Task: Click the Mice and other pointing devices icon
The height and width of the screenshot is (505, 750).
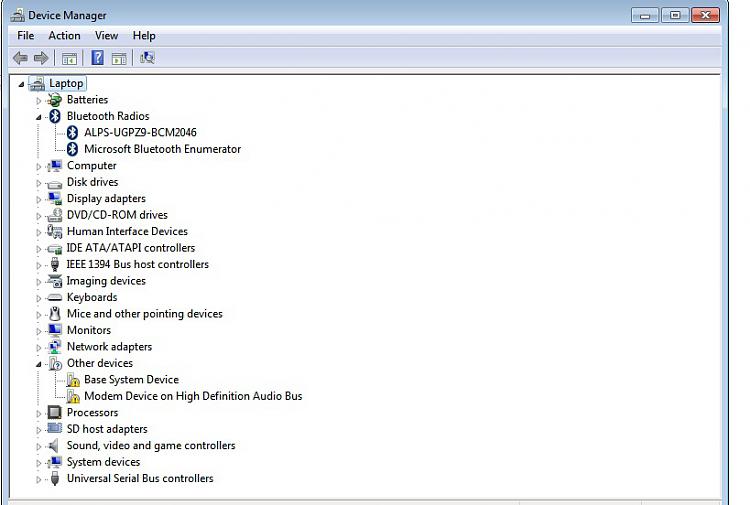Action: click(55, 314)
